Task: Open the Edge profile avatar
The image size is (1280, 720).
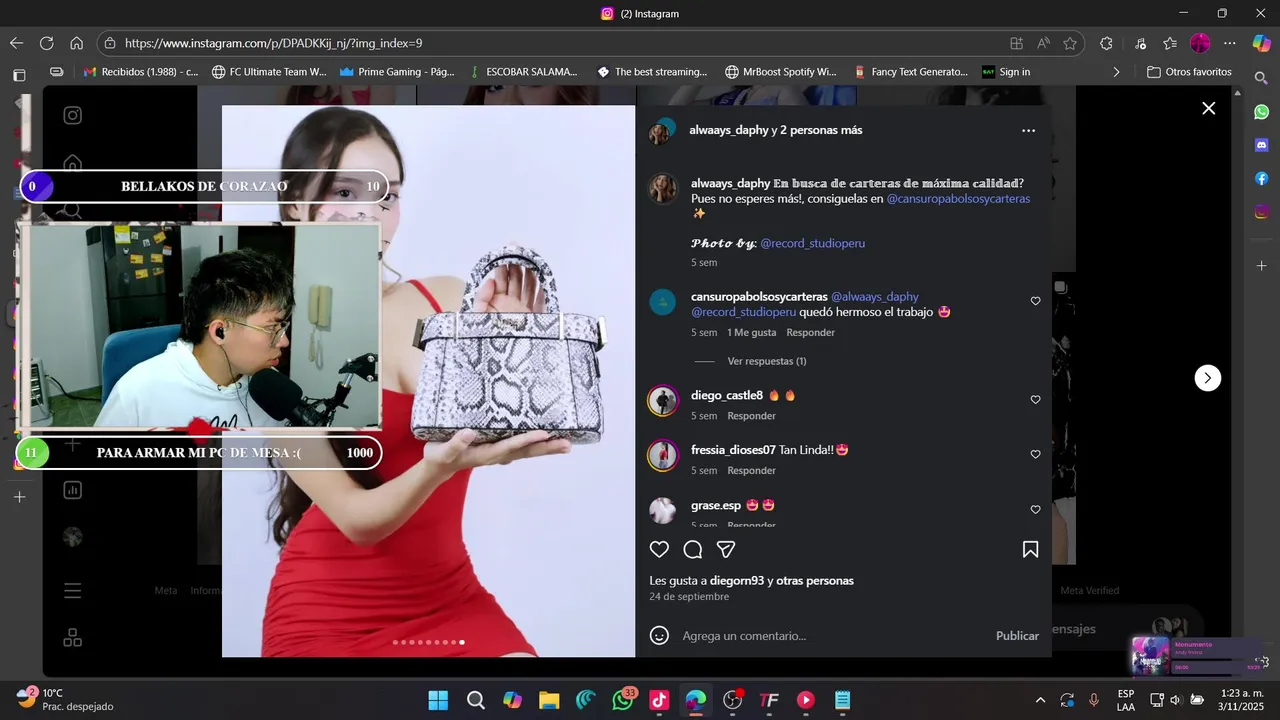Action: pyautogui.click(x=1200, y=43)
